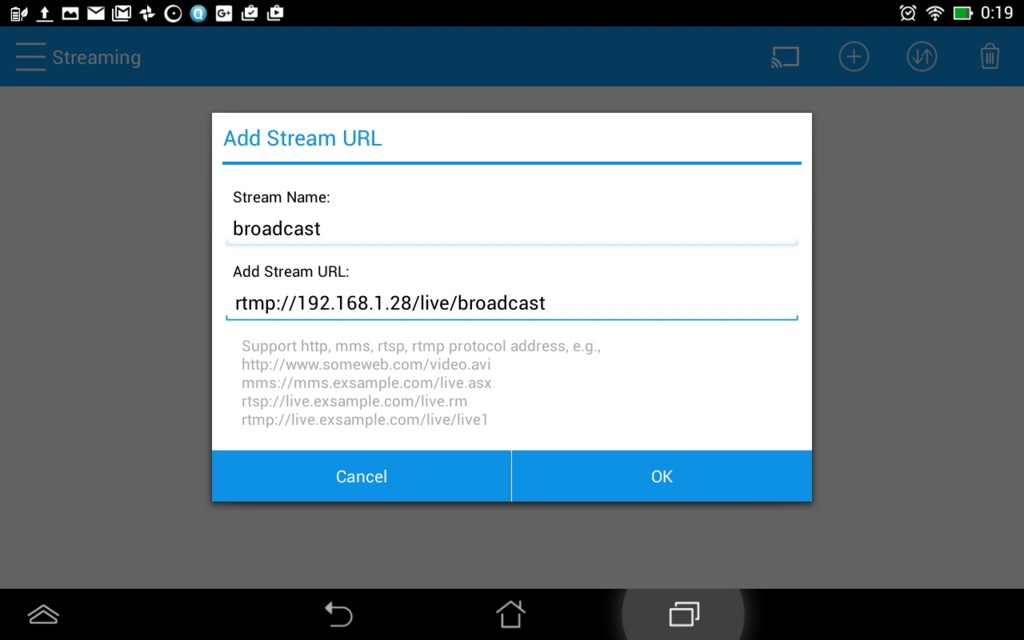Tap the Play Store update notification icon
This screenshot has width=1024, height=640.
tap(276, 13)
